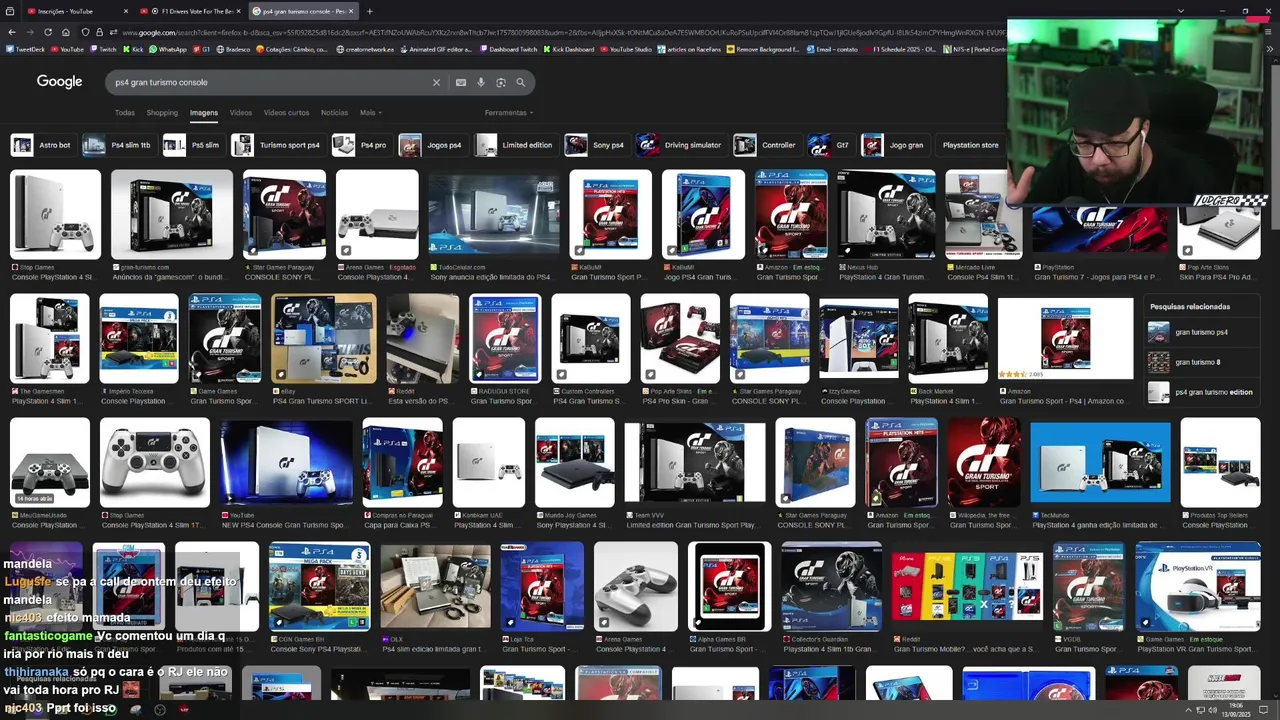Open the articles on RaceFans bookmark

click(x=690, y=49)
